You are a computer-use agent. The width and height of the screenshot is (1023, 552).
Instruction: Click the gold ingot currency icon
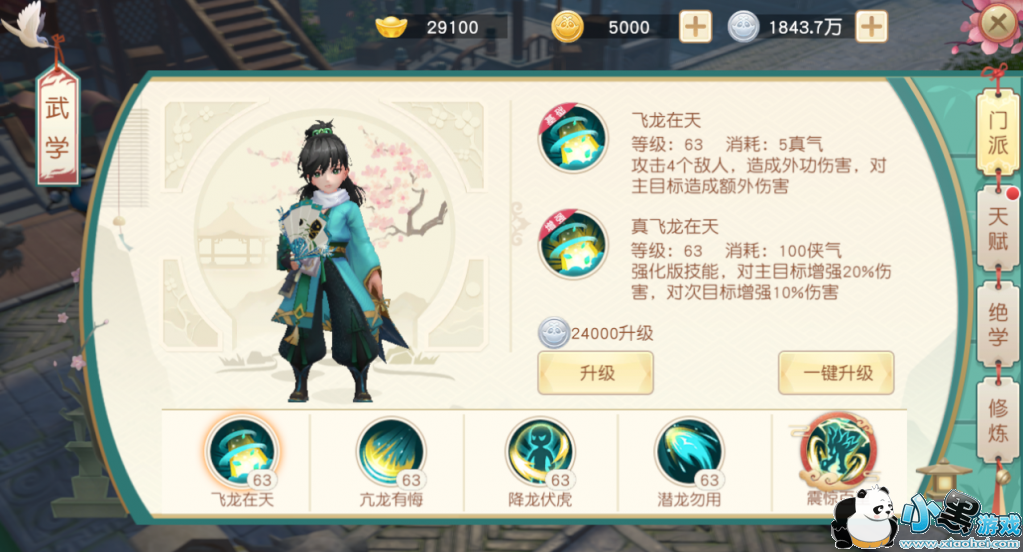(x=391, y=27)
